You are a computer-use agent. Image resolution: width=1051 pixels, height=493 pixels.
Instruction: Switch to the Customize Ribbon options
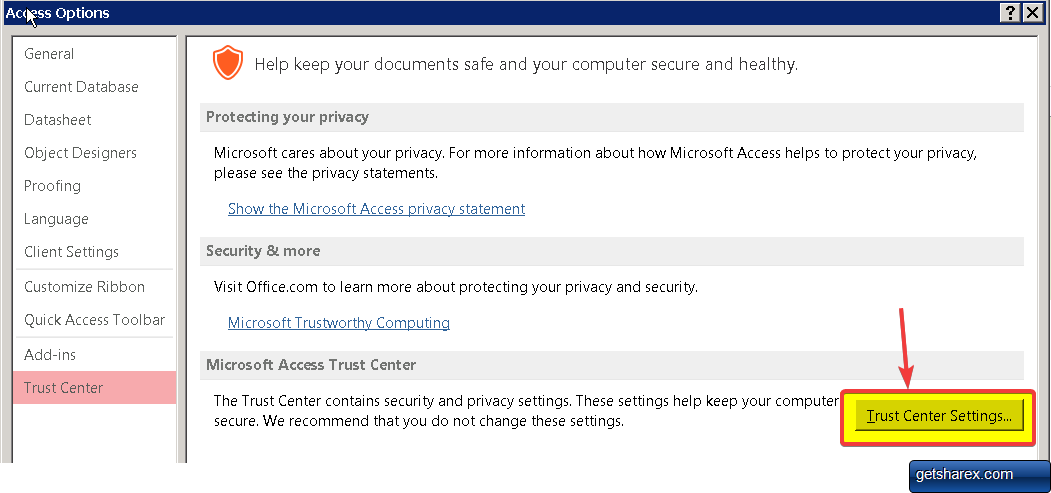tap(84, 287)
